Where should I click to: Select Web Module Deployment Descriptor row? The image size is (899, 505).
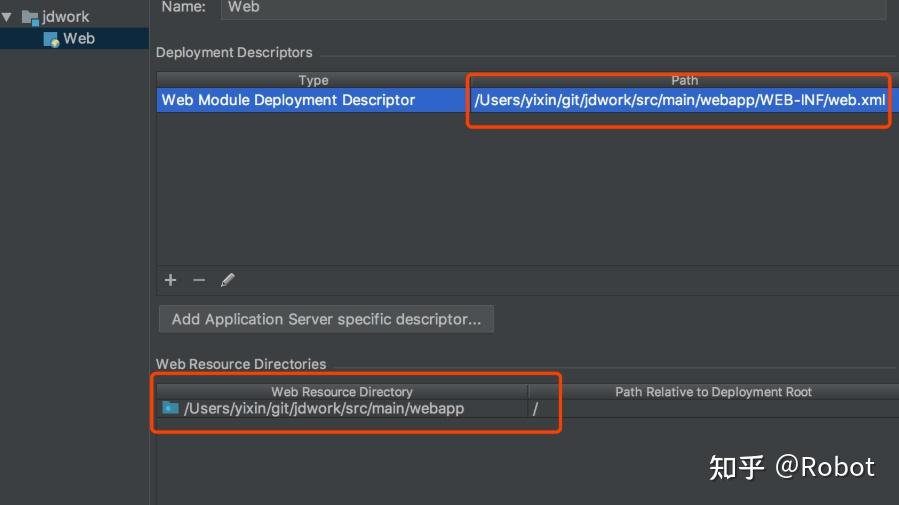pos(288,100)
